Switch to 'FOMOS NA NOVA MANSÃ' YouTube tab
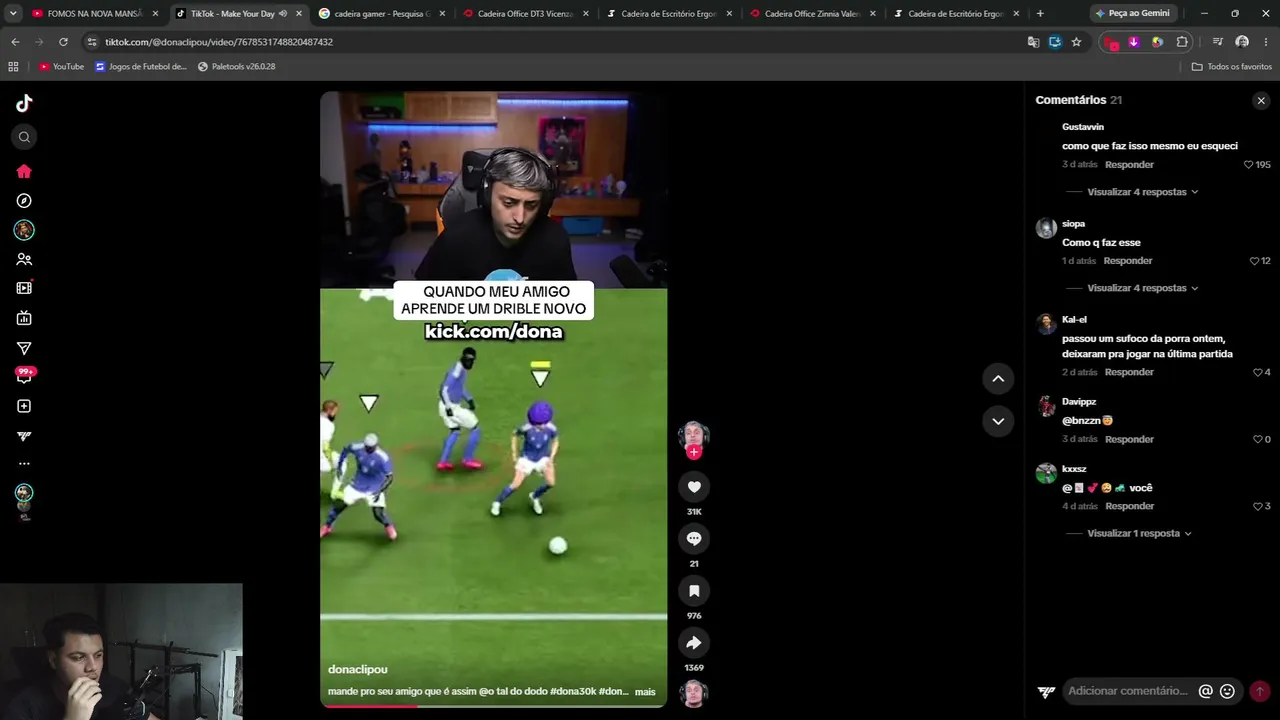 (95, 14)
